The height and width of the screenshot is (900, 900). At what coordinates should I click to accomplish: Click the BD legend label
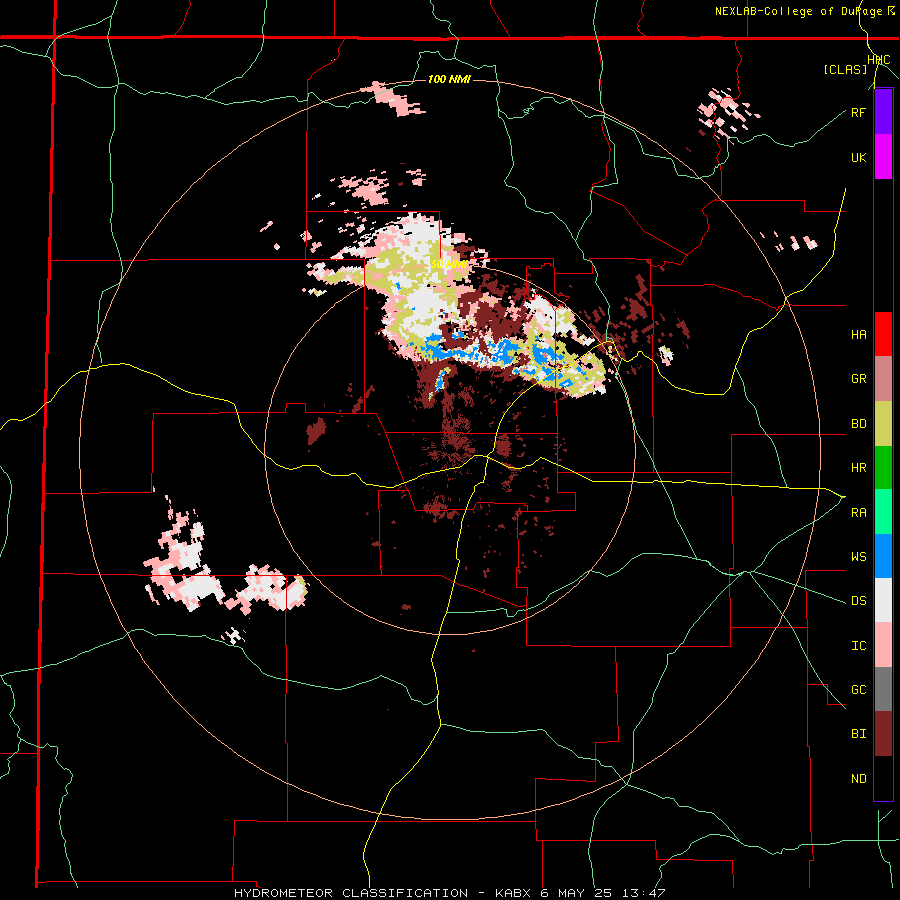point(858,424)
